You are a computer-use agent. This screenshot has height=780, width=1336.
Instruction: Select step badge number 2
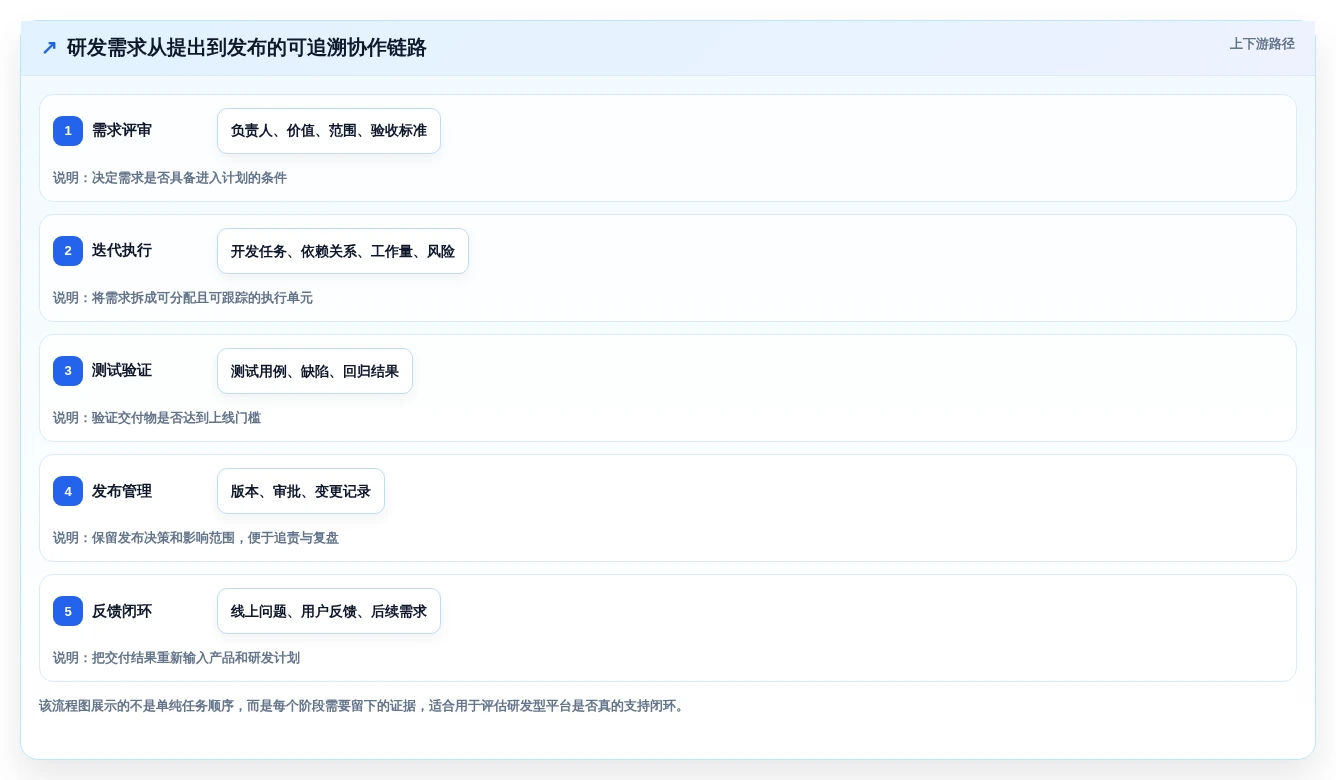pos(68,251)
